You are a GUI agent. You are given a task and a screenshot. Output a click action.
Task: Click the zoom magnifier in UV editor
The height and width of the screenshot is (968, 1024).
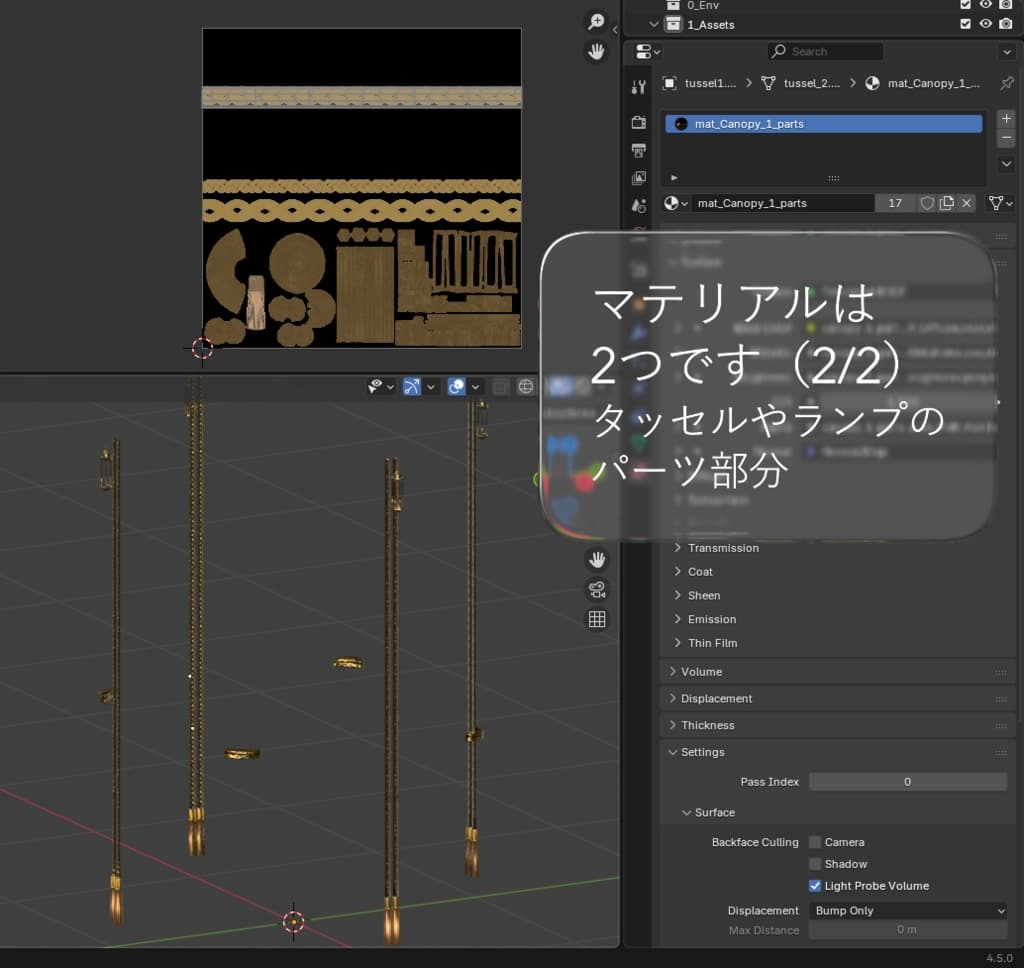[x=597, y=22]
